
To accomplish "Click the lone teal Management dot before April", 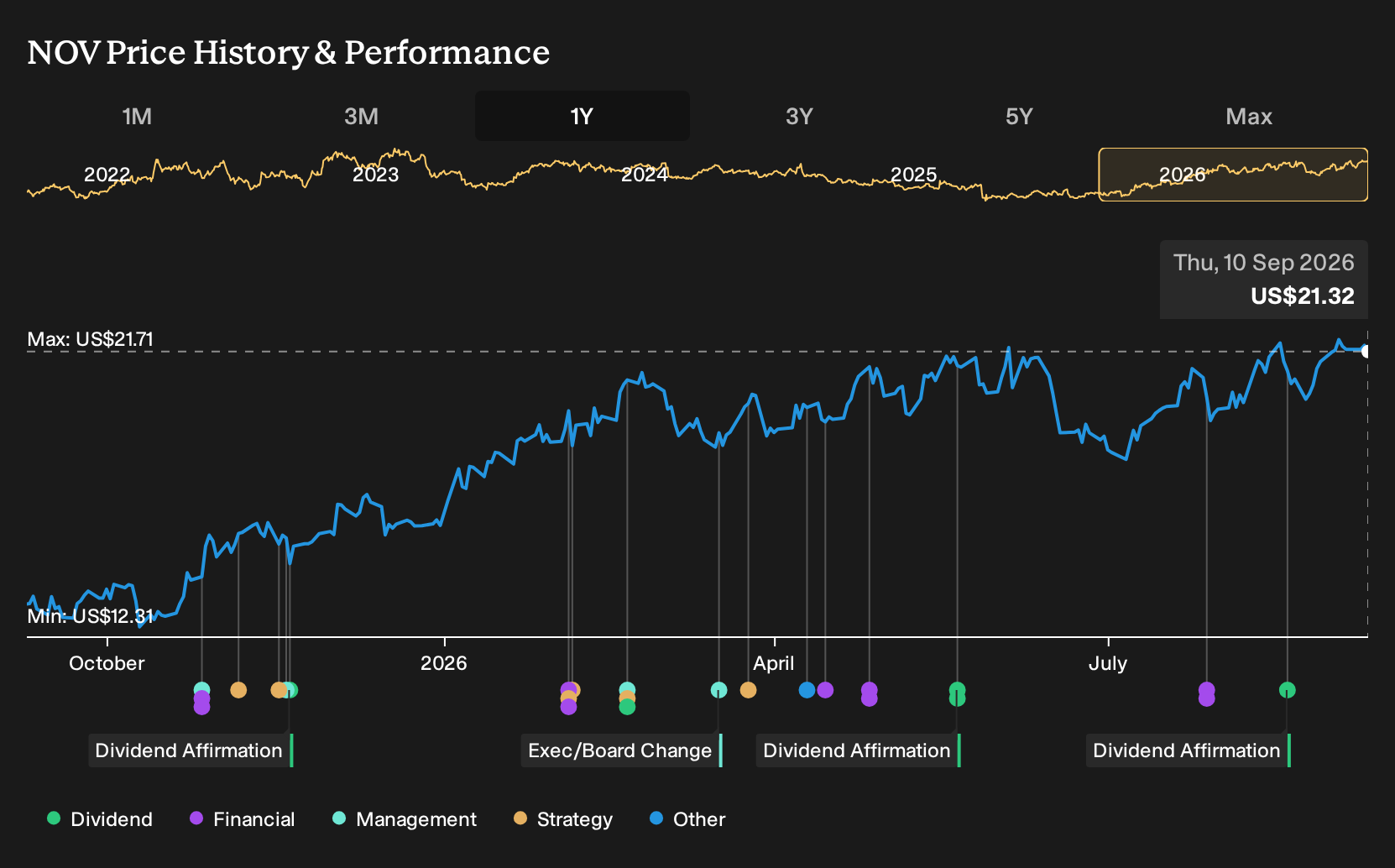I will [x=718, y=690].
